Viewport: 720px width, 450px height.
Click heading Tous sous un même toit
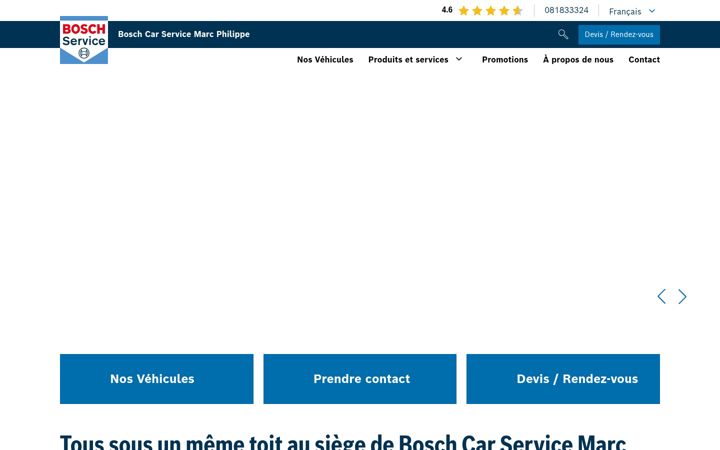[x=343, y=442]
